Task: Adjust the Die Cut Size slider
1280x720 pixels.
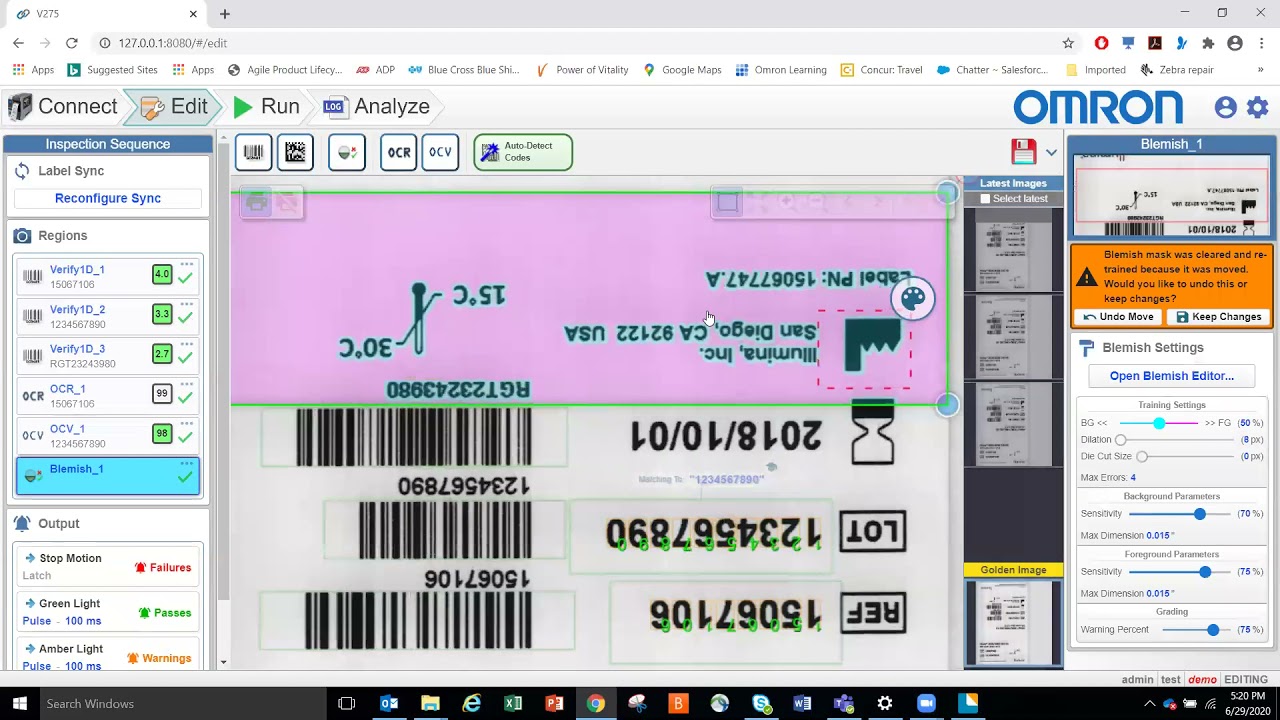Action: click(1142, 456)
